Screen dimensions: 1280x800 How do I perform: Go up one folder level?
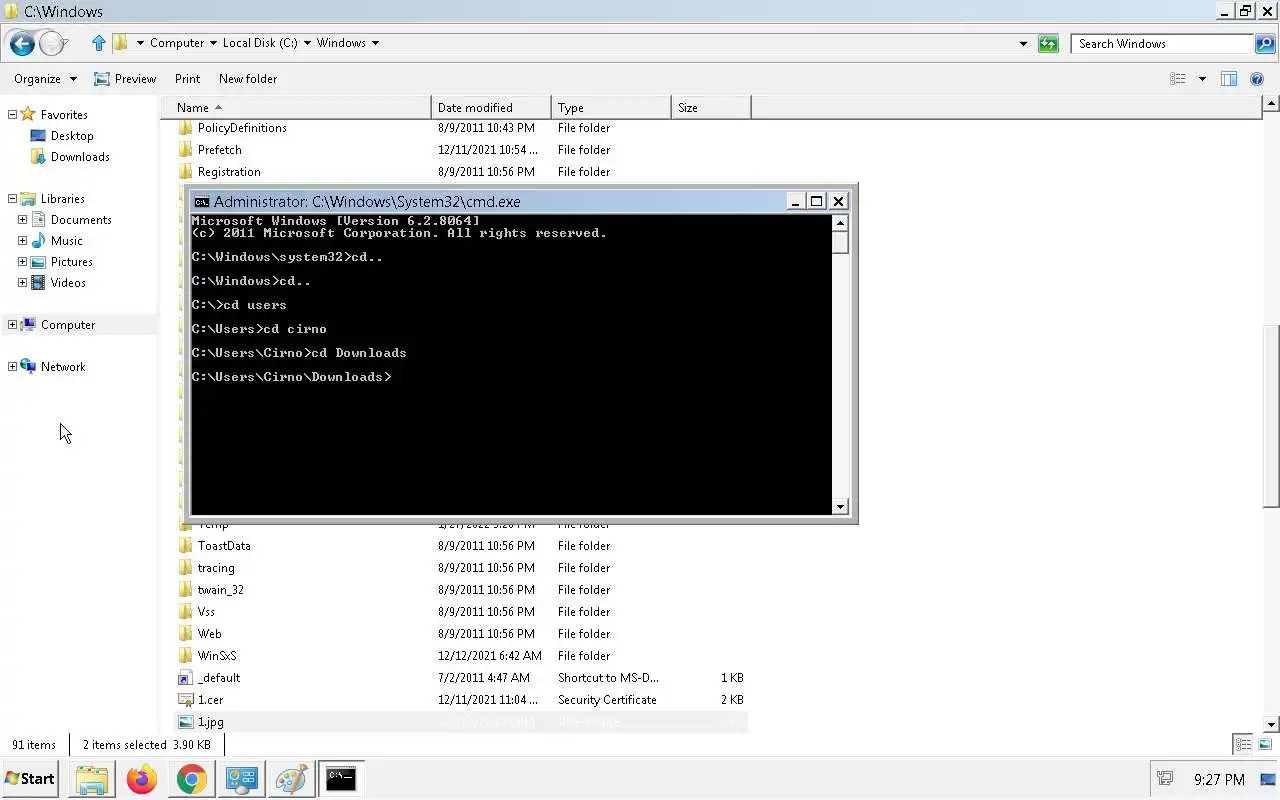(98, 43)
